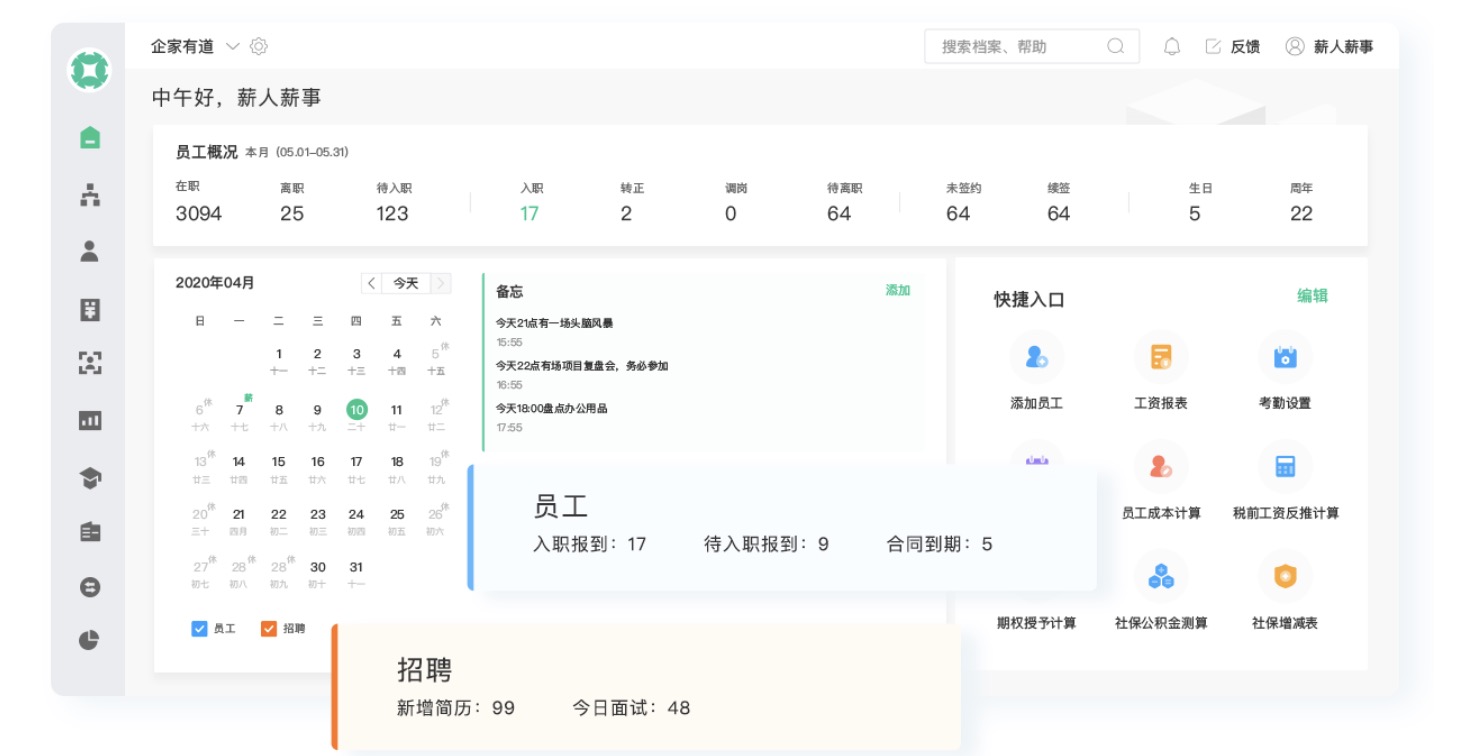The height and width of the screenshot is (756, 1462).
Task: Click the 续签 64 stat
Action: [1058, 203]
